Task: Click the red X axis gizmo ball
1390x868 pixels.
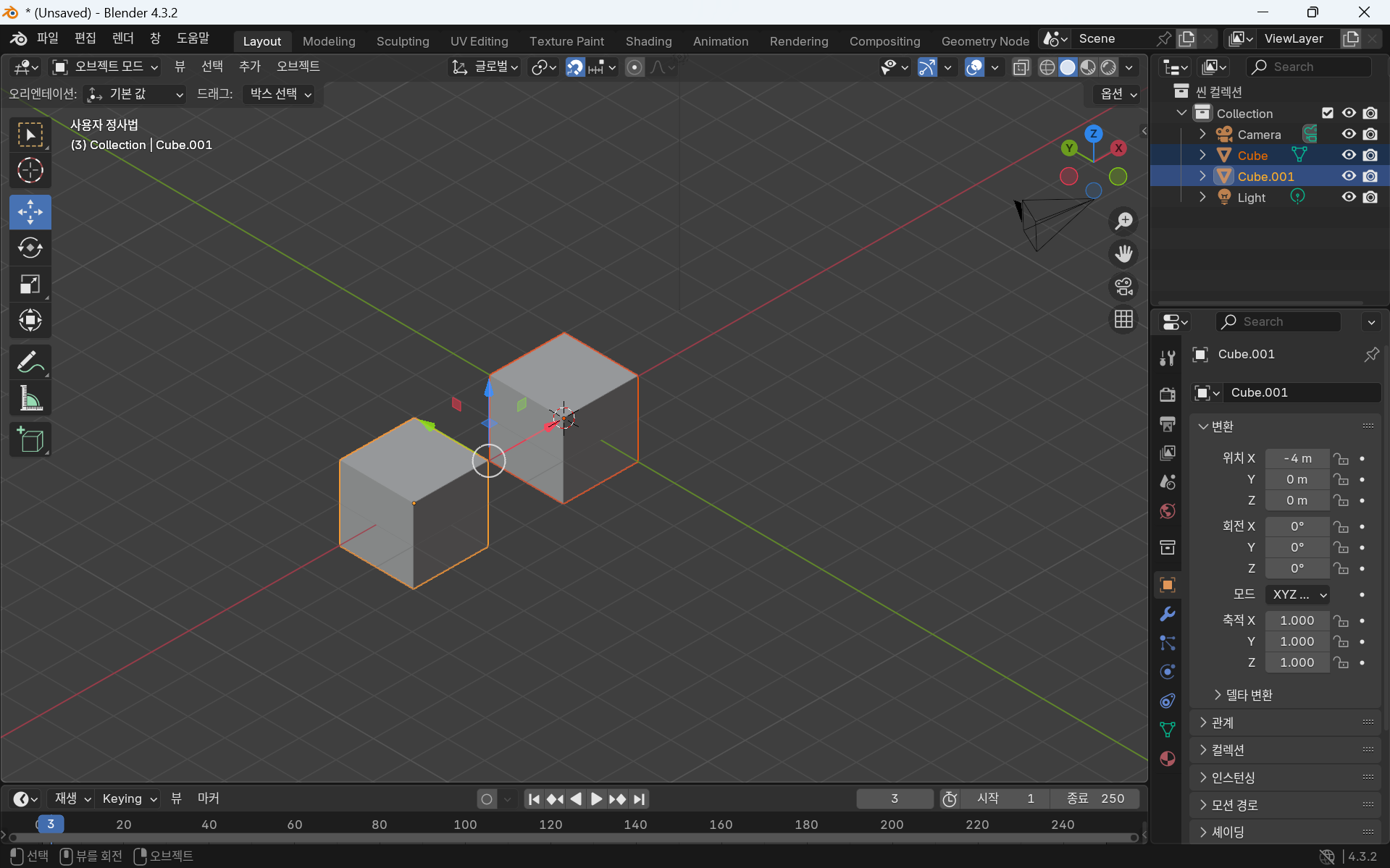Action: point(1118,148)
